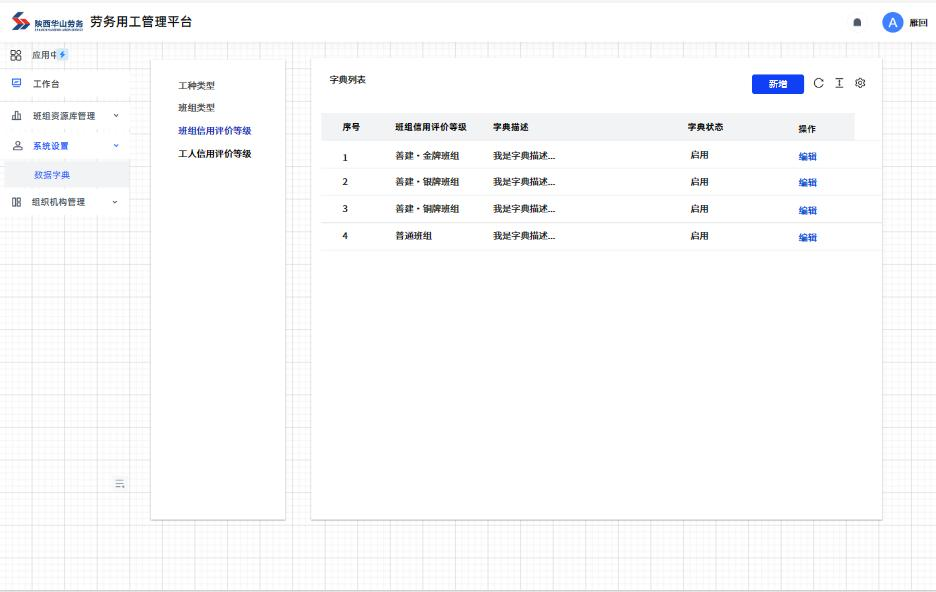Refresh the dictionary list
Viewport: 936px width, 592px height.
pos(818,83)
